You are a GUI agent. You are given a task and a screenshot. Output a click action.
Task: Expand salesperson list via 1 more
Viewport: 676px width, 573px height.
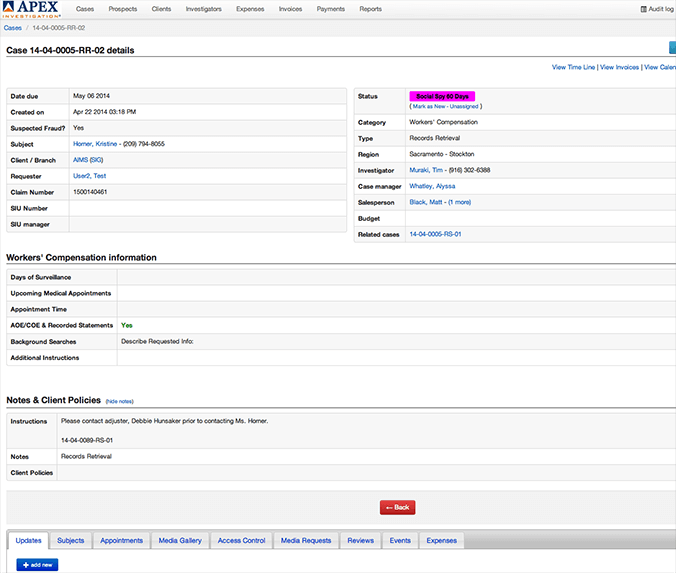coord(459,202)
